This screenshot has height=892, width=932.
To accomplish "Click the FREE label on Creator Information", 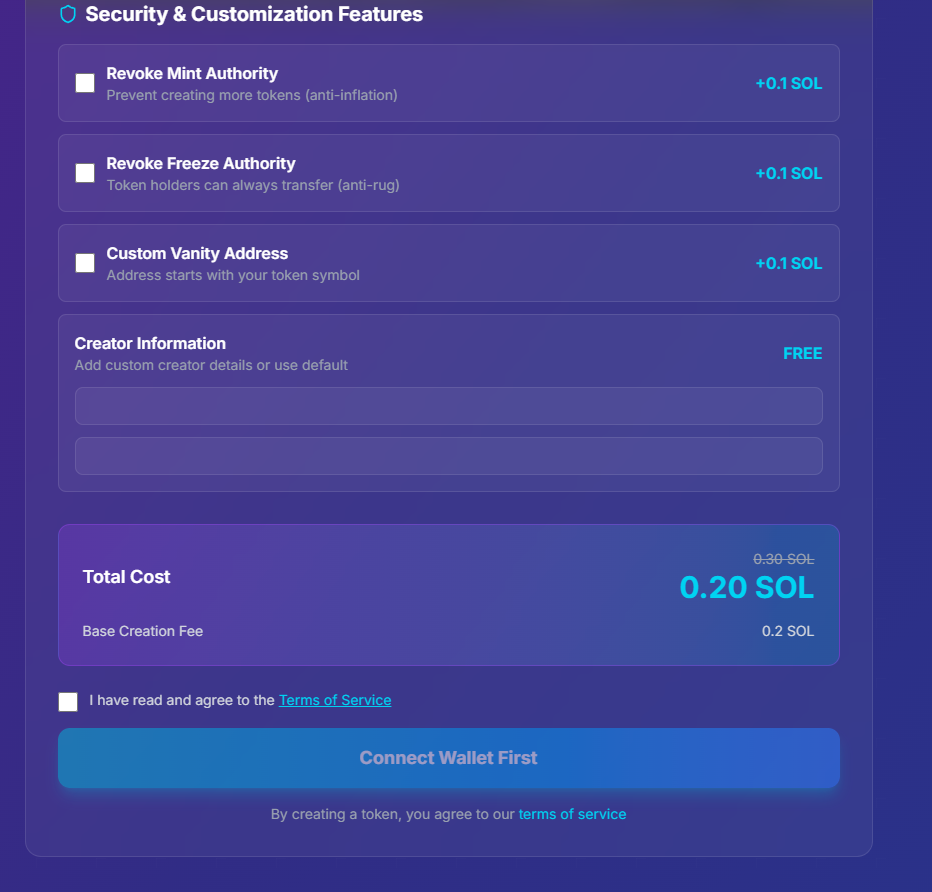I will (x=802, y=353).
